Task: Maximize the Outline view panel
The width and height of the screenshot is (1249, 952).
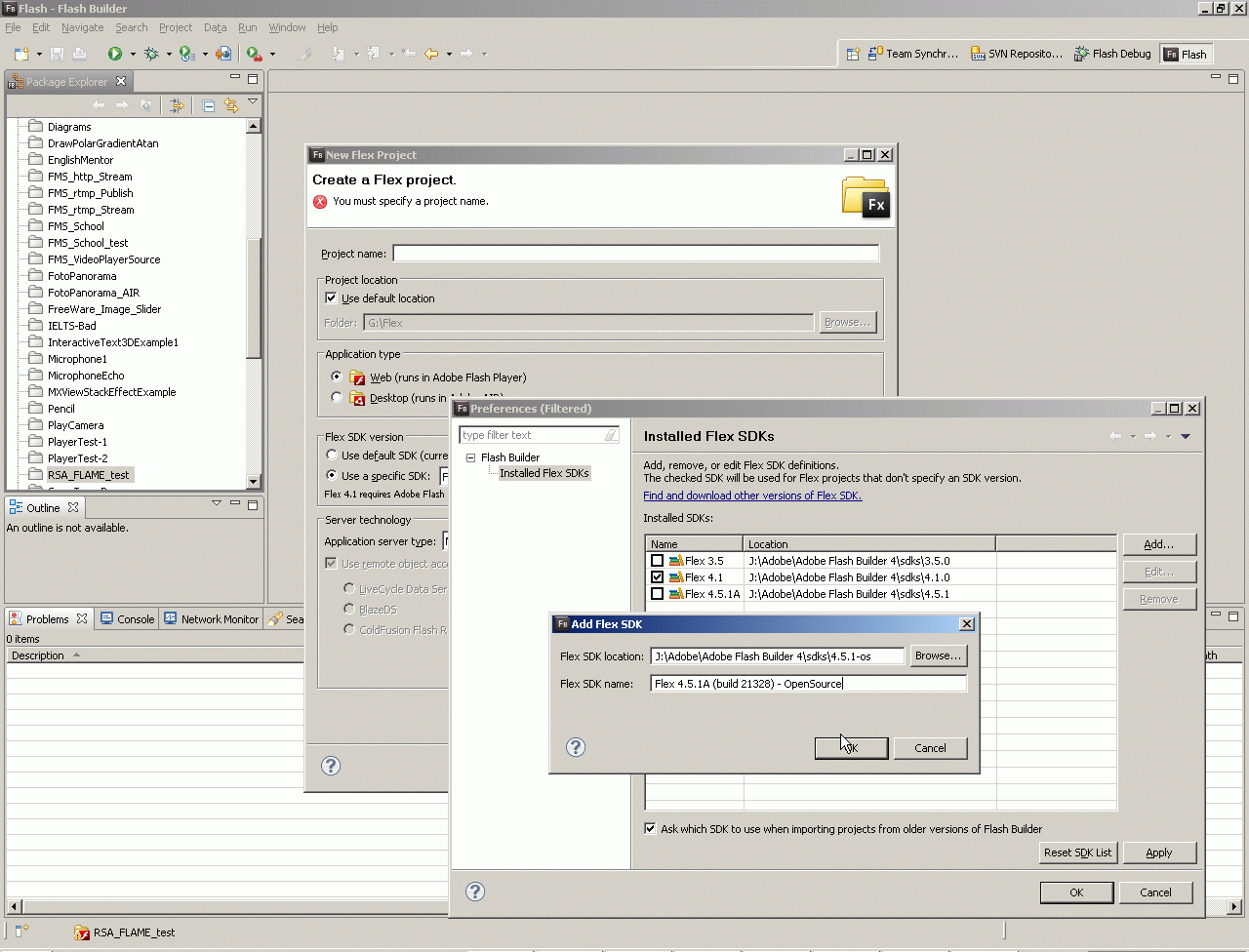Action: click(253, 504)
